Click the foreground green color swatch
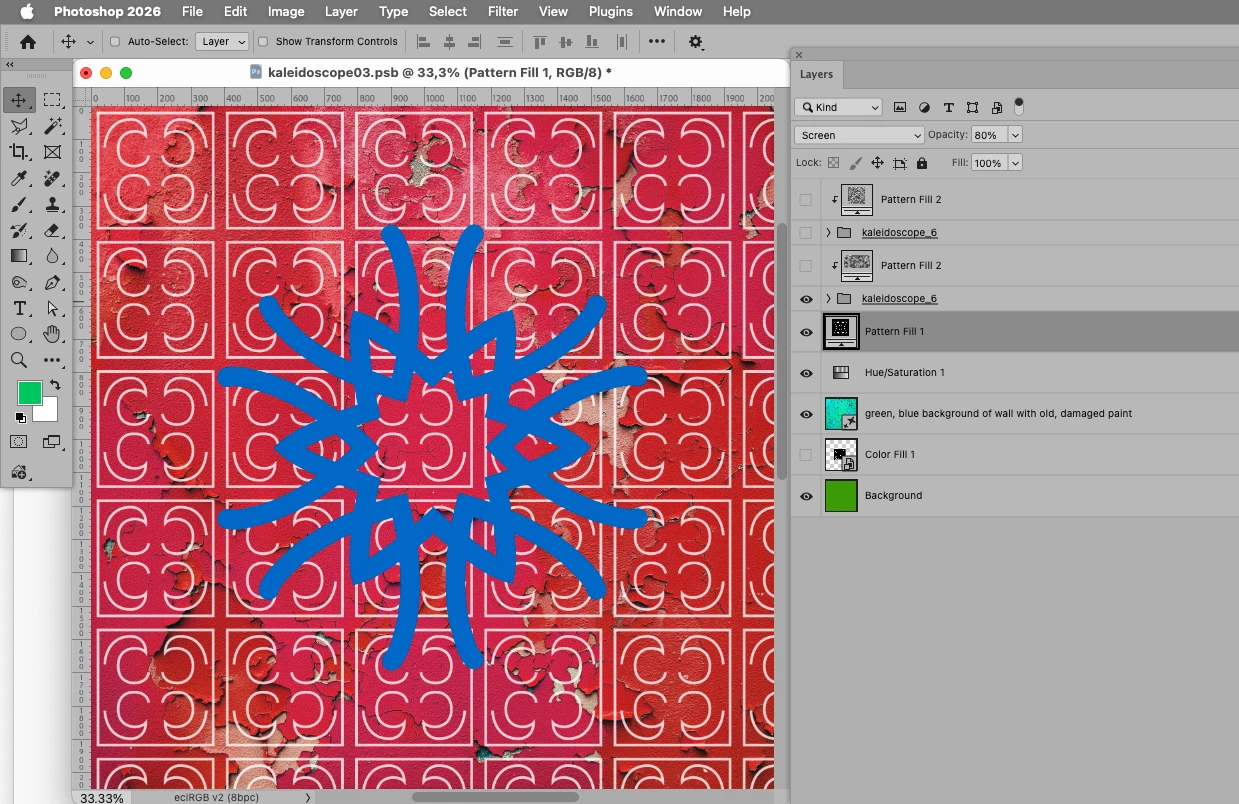The width and height of the screenshot is (1239, 804). pyautogui.click(x=30, y=393)
